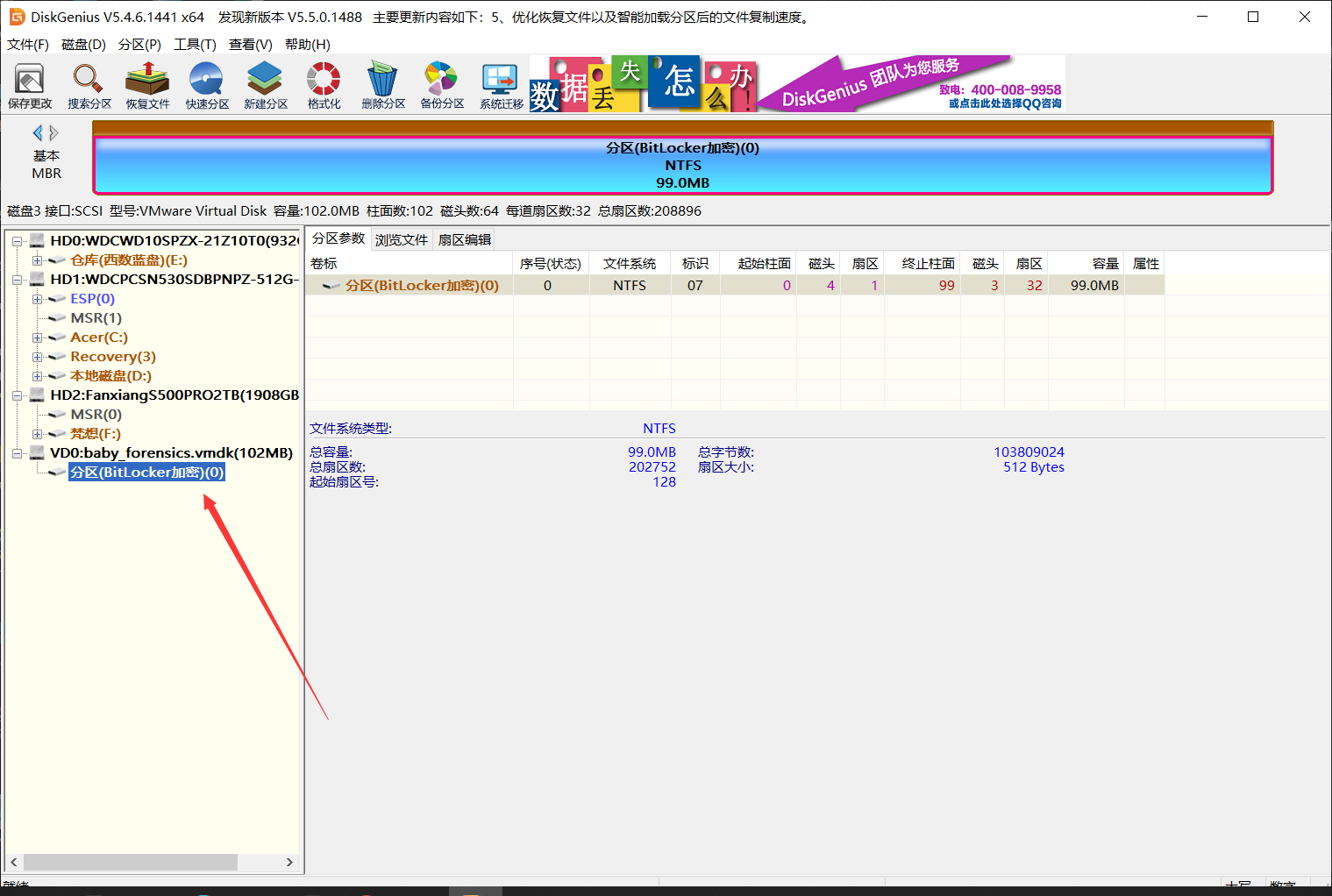Select HD0:WDCWD10SPZX disk in tree
The width and height of the screenshot is (1332, 896).
[x=174, y=240]
